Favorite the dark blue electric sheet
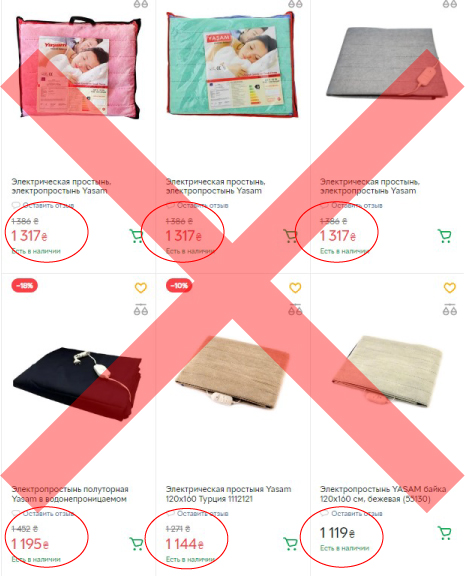Screen dimensions: 465x576 click(141, 288)
